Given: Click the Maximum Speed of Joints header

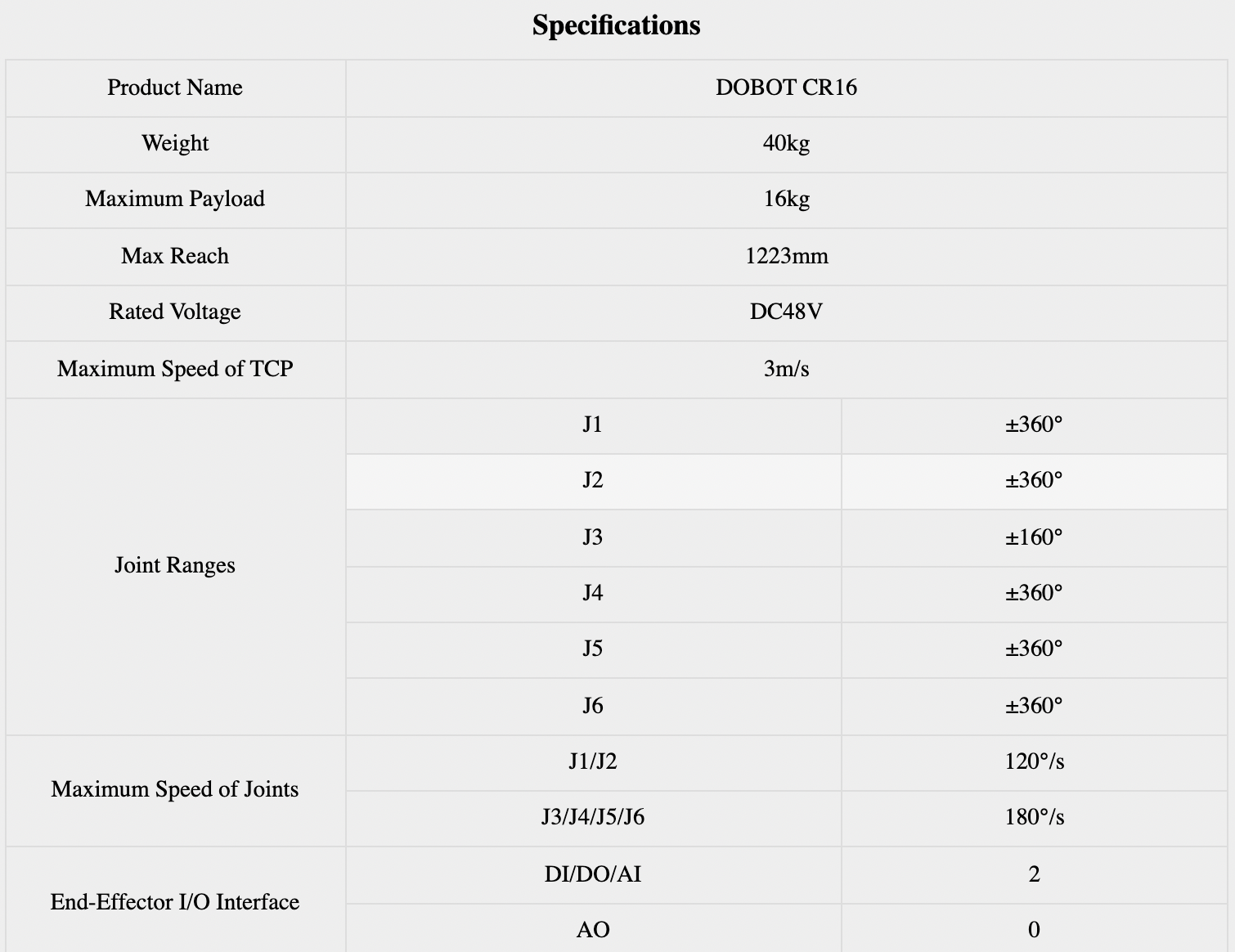Looking at the screenshot, I should 175,789.
